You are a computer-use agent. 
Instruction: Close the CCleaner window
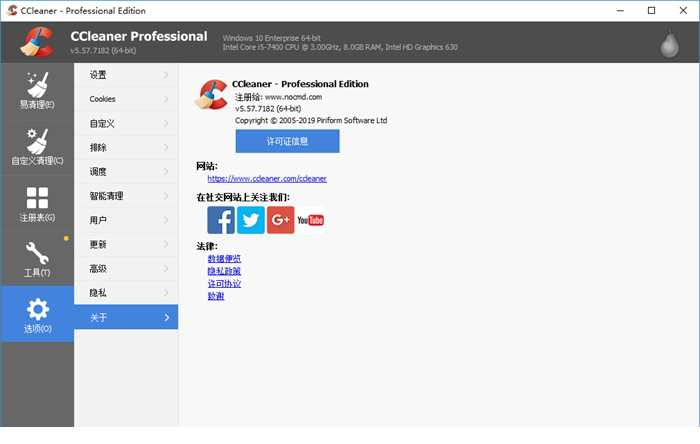tap(683, 10)
